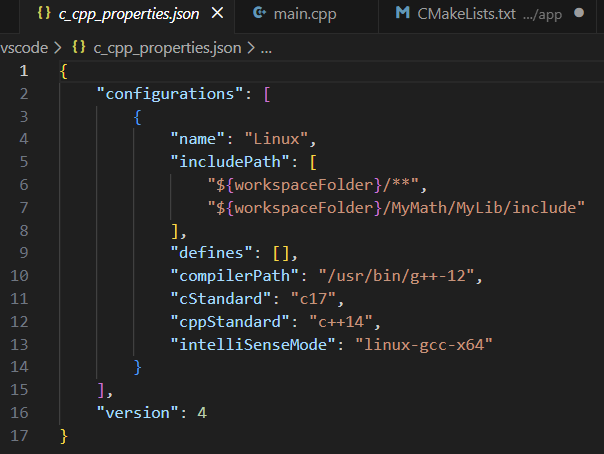Open the breadcrumb ellipsis symbol menu

tap(266, 50)
